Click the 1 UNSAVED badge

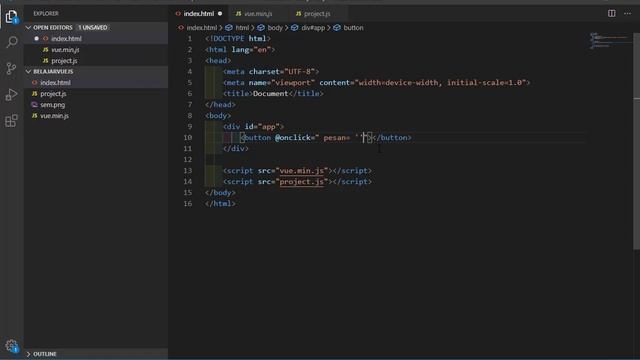click(93, 27)
